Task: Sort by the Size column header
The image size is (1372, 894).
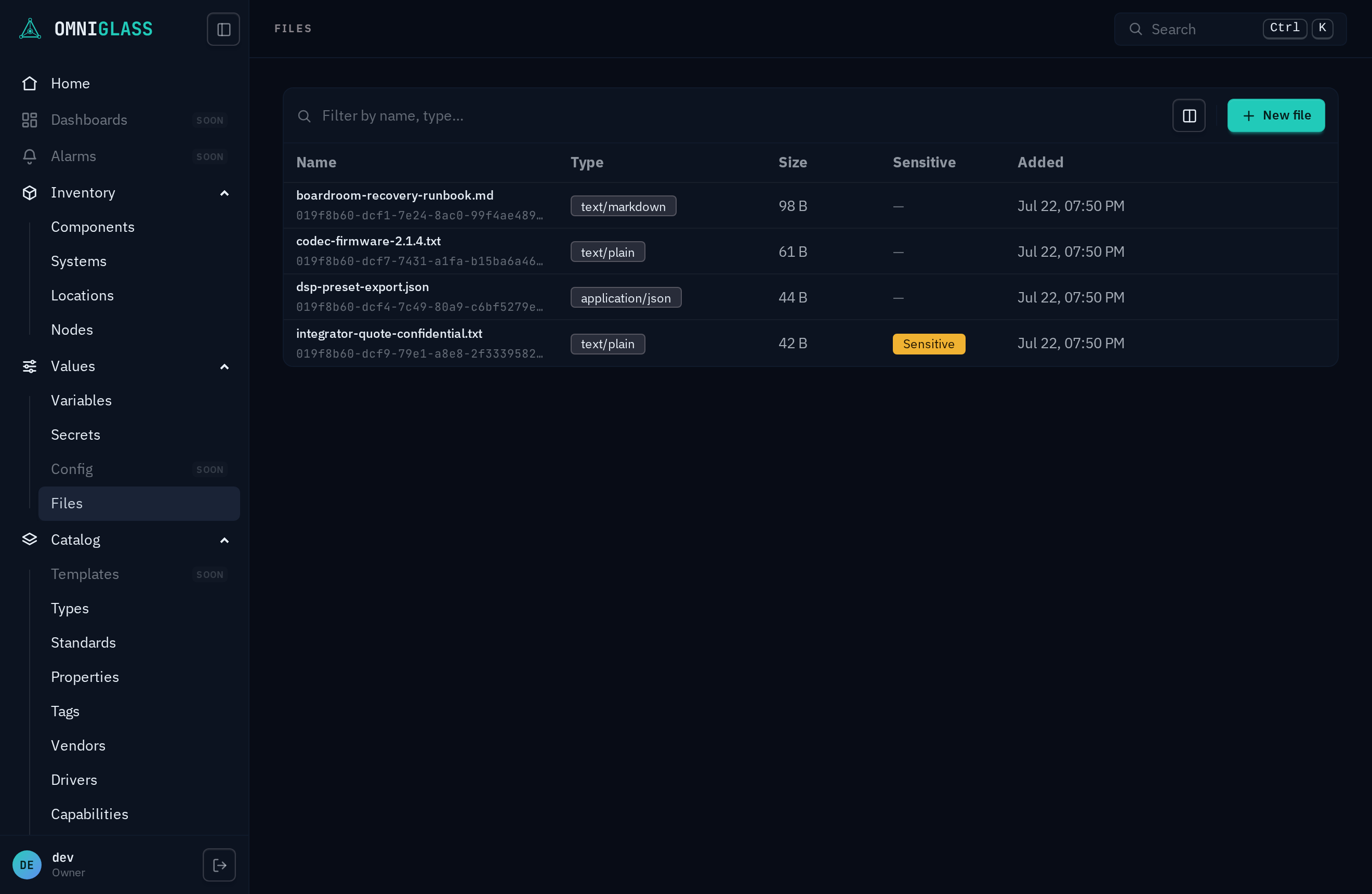Action: pyautogui.click(x=793, y=163)
